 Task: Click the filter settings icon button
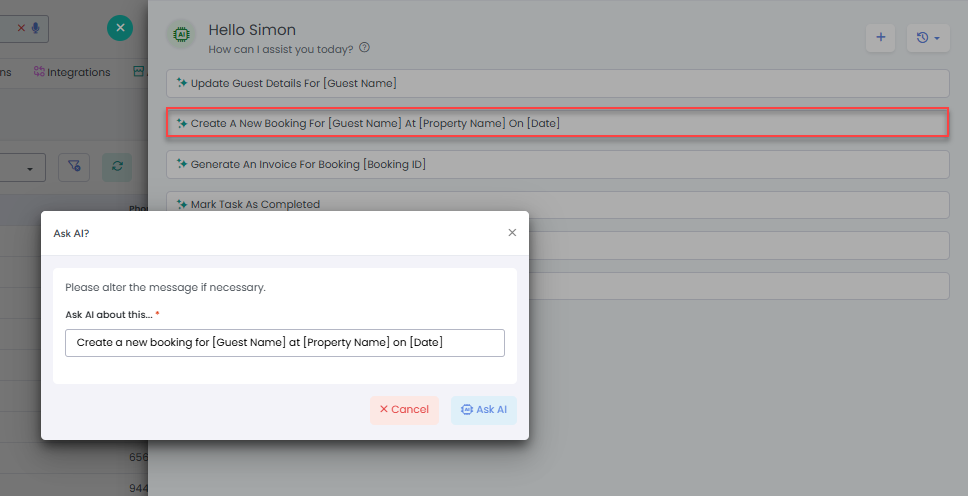pos(74,167)
